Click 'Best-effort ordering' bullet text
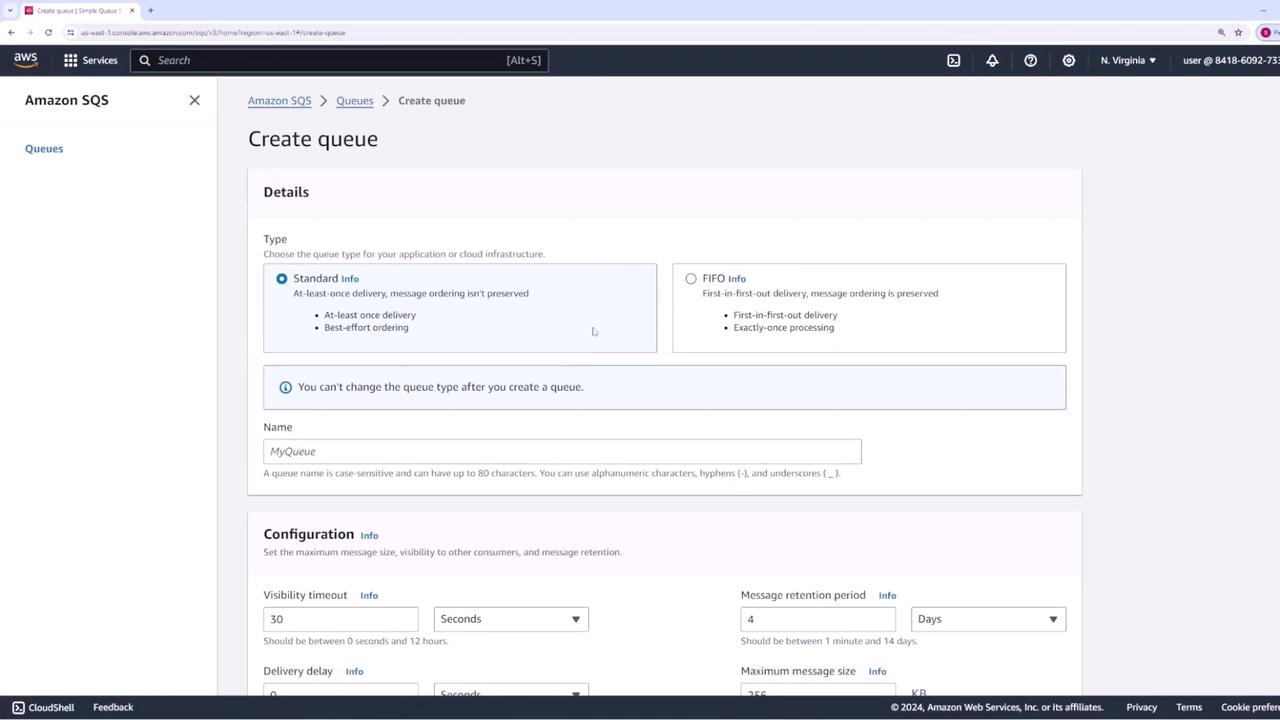The width and height of the screenshot is (1280, 720). (x=366, y=327)
